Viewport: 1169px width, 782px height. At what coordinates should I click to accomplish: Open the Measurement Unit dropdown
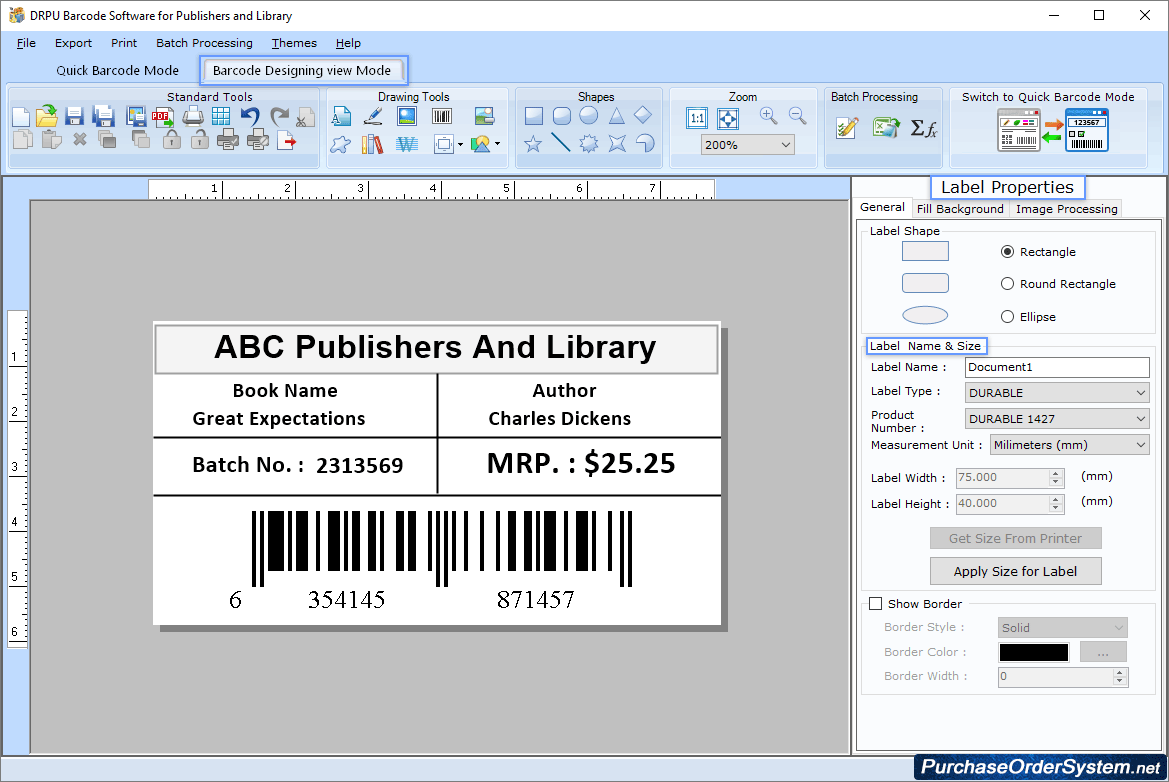pos(1069,445)
